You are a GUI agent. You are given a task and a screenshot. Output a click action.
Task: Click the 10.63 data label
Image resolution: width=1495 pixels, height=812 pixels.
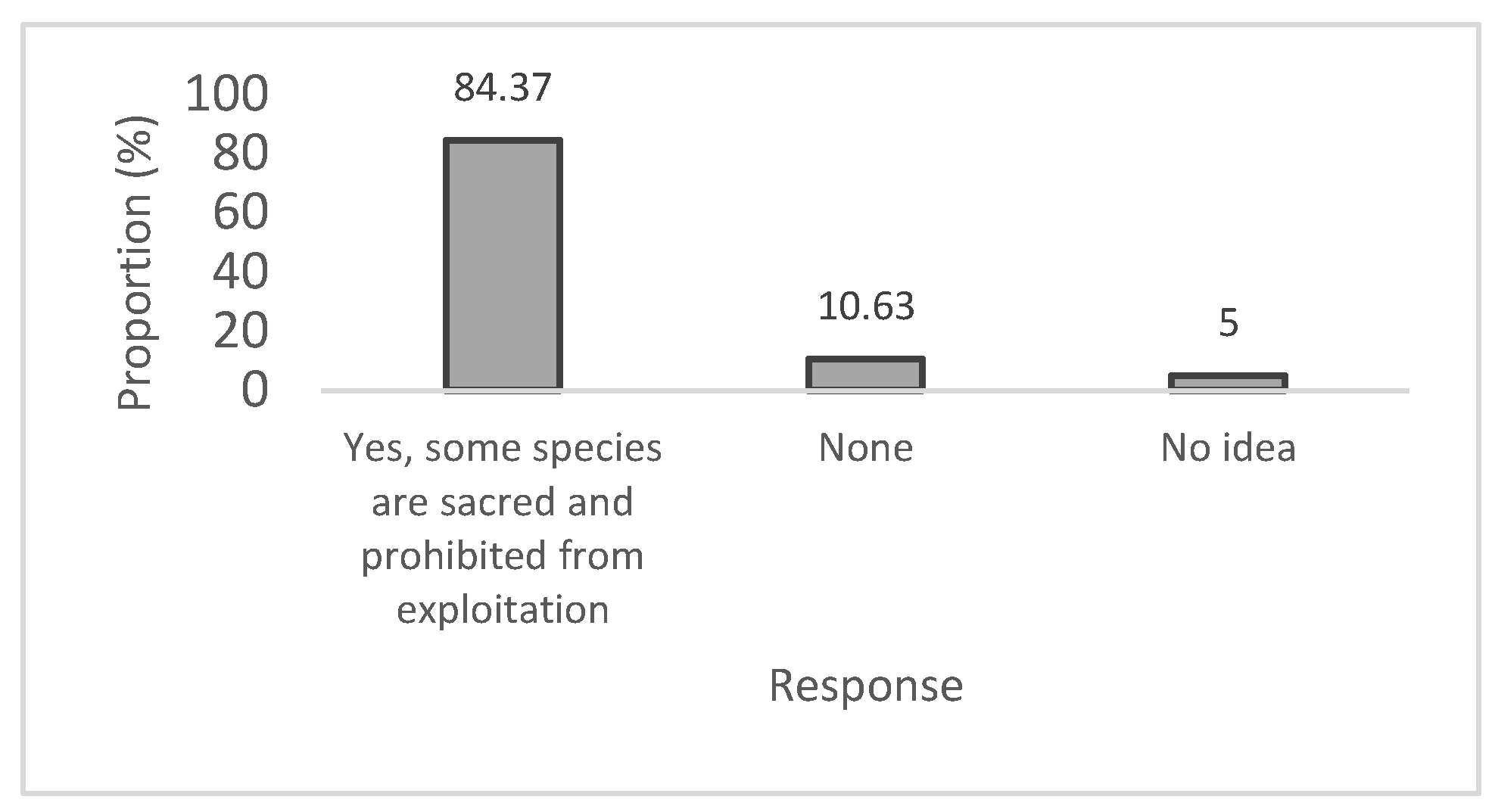(x=866, y=306)
